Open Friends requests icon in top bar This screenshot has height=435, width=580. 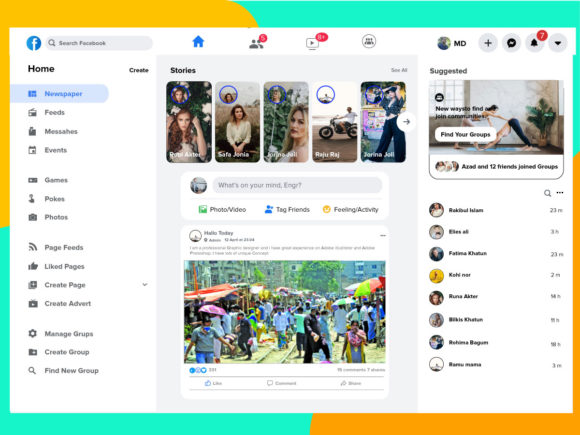pyautogui.click(x=256, y=44)
